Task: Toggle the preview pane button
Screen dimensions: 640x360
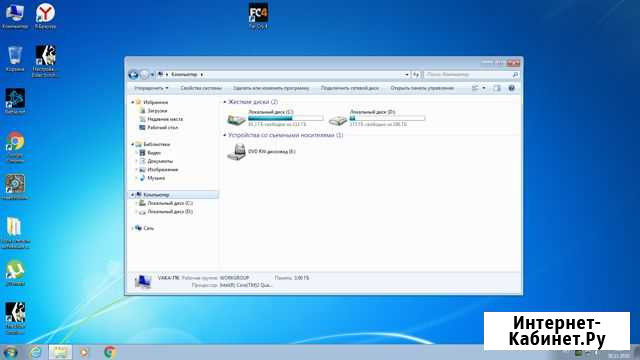Action: coord(497,88)
